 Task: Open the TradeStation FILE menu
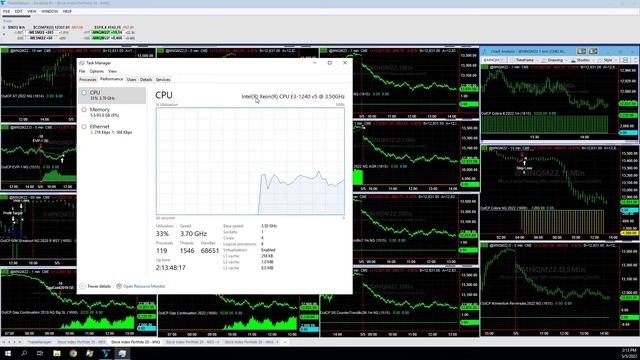point(7,11)
